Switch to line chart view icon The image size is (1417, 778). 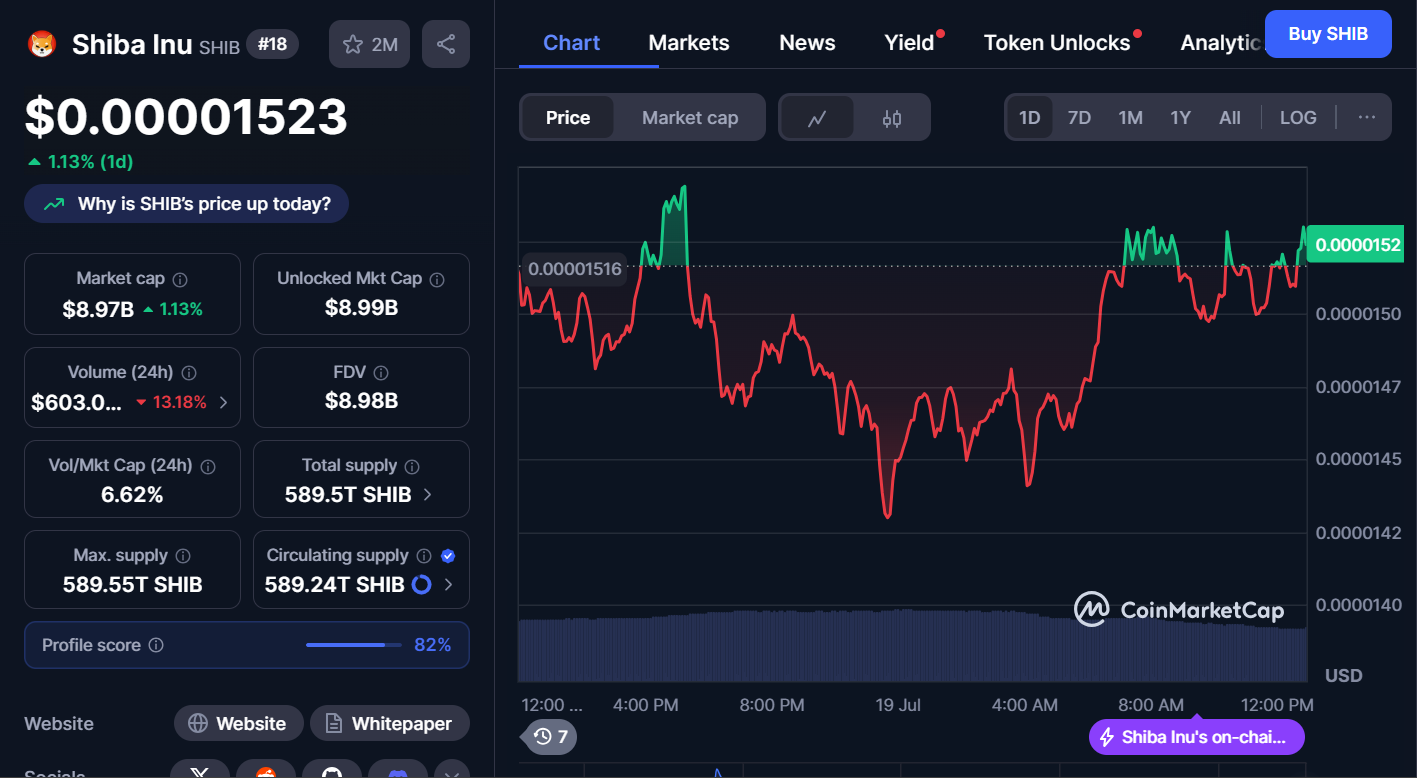coord(817,118)
